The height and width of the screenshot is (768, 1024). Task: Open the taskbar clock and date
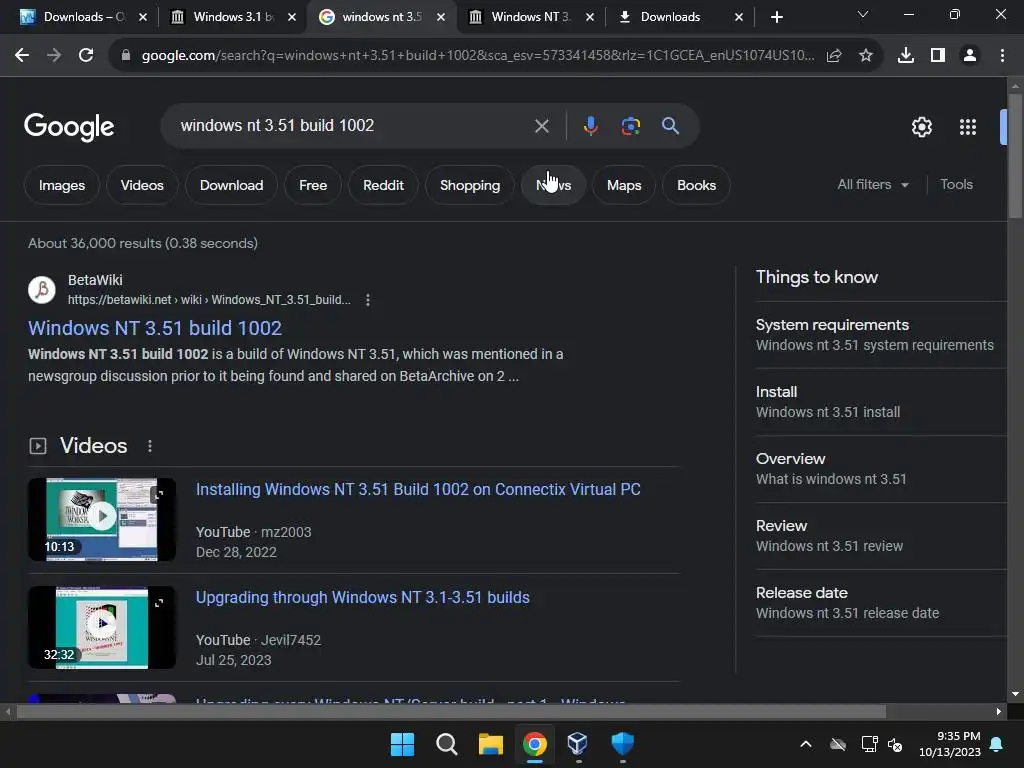pos(950,744)
